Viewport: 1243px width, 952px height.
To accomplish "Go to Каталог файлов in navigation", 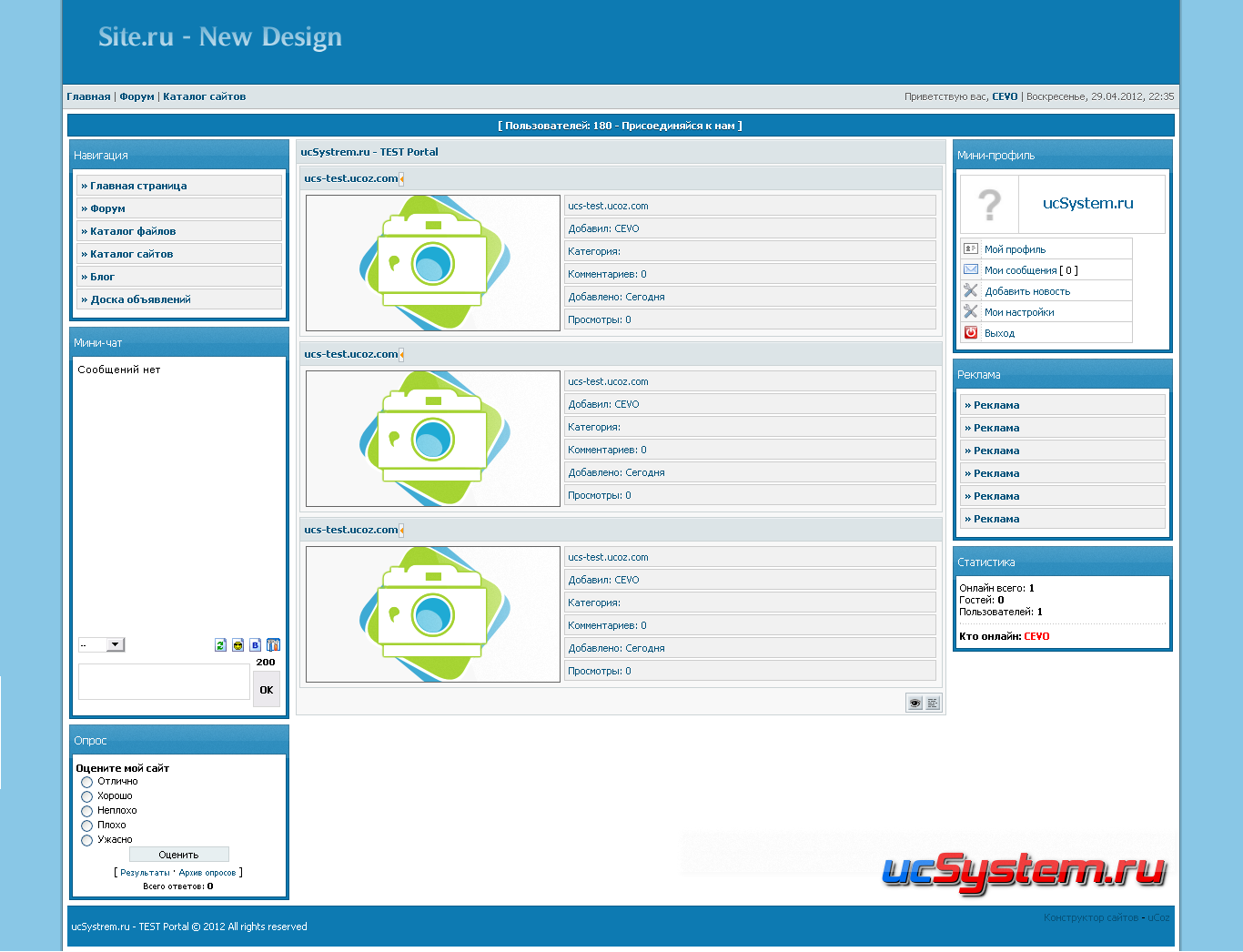I will pos(133,231).
